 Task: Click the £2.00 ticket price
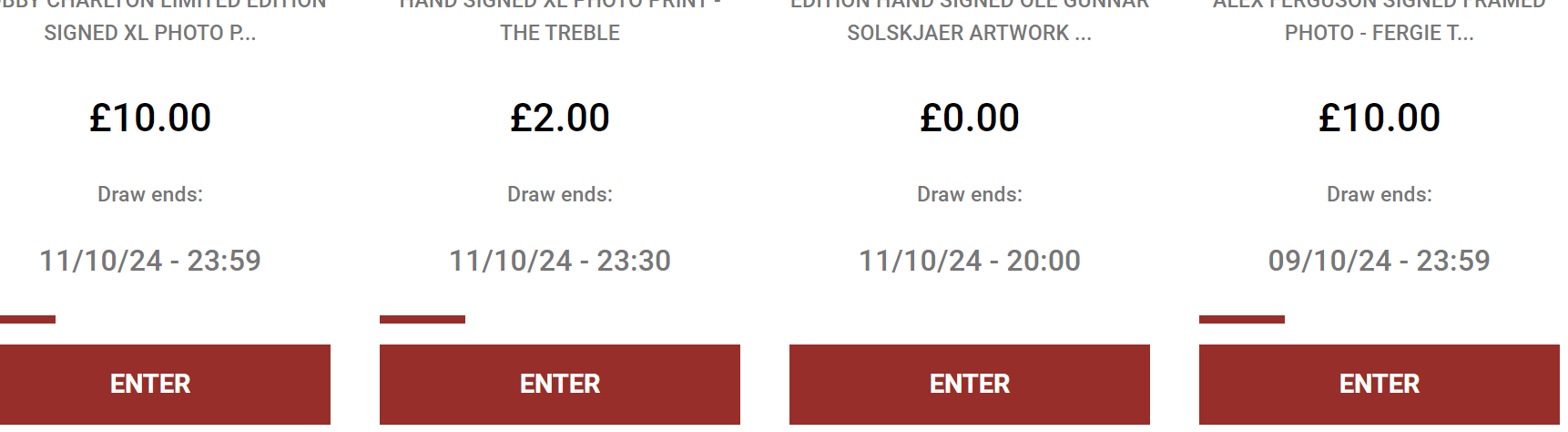[x=560, y=118]
